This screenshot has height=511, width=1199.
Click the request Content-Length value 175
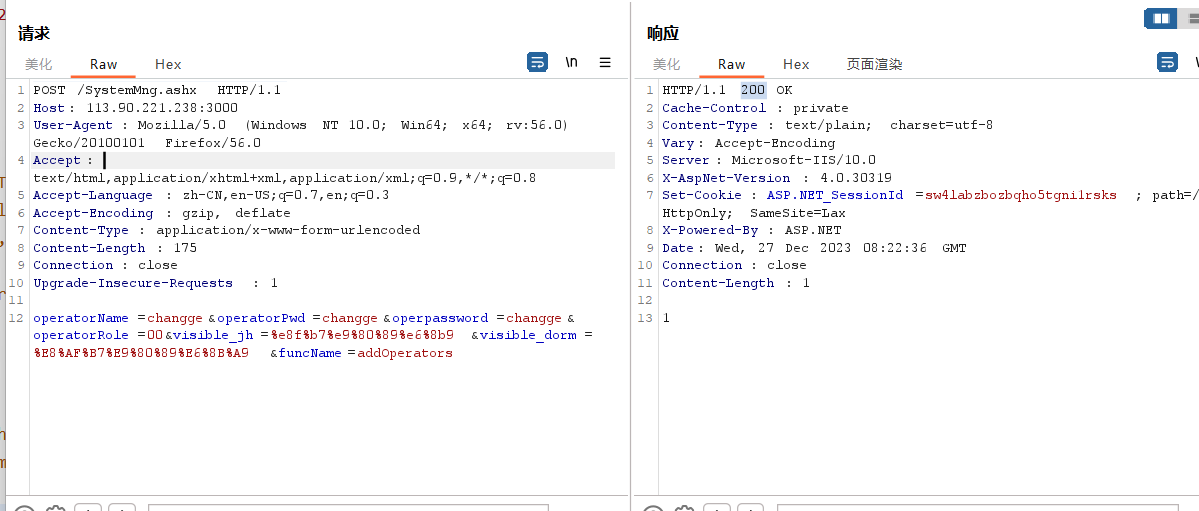(x=184, y=248)
